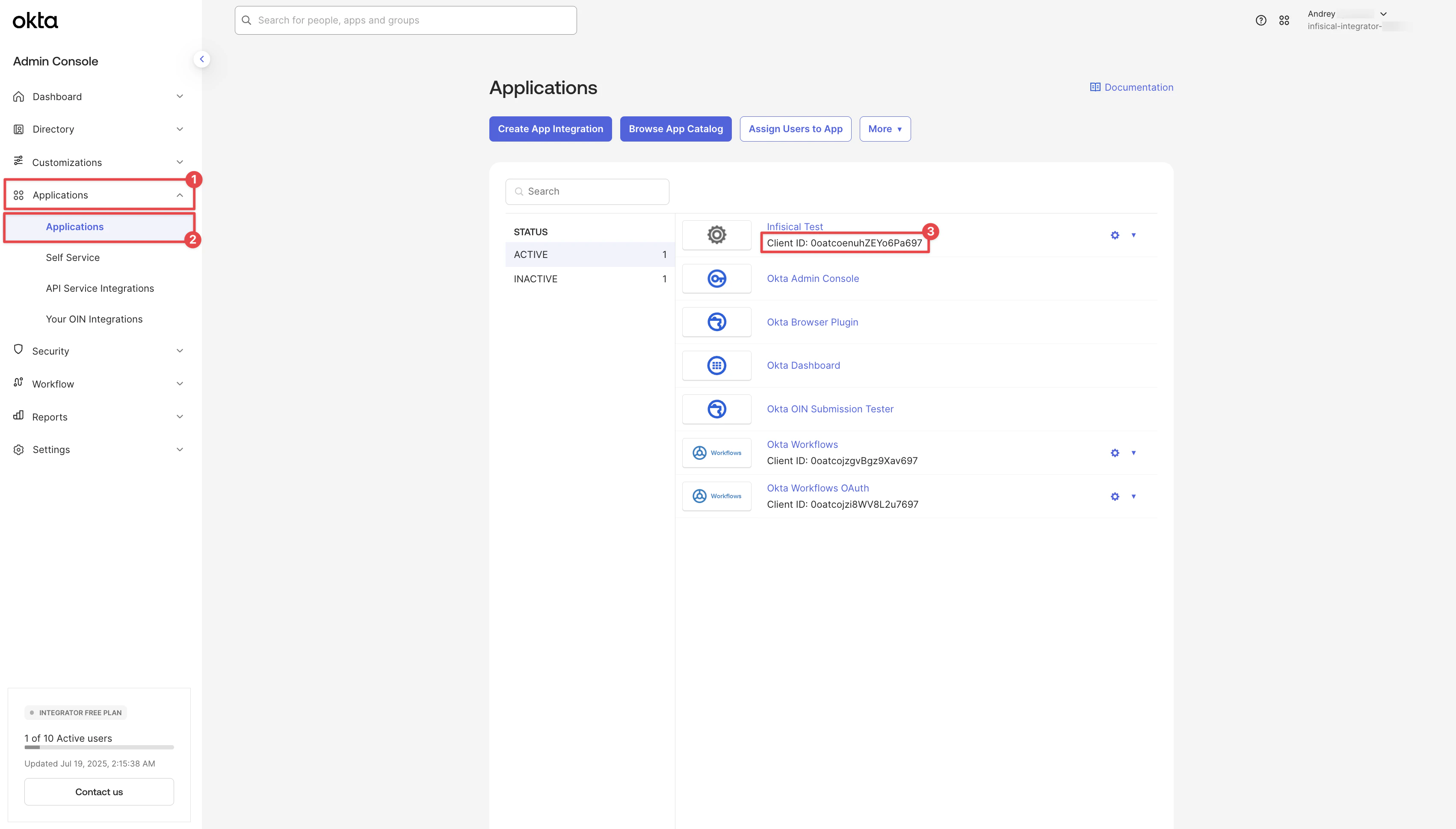Image resolution: width=1456 pixels, height=829 pixels.
Task: Filter by ACTIVE status
Action: click(590, 255)
